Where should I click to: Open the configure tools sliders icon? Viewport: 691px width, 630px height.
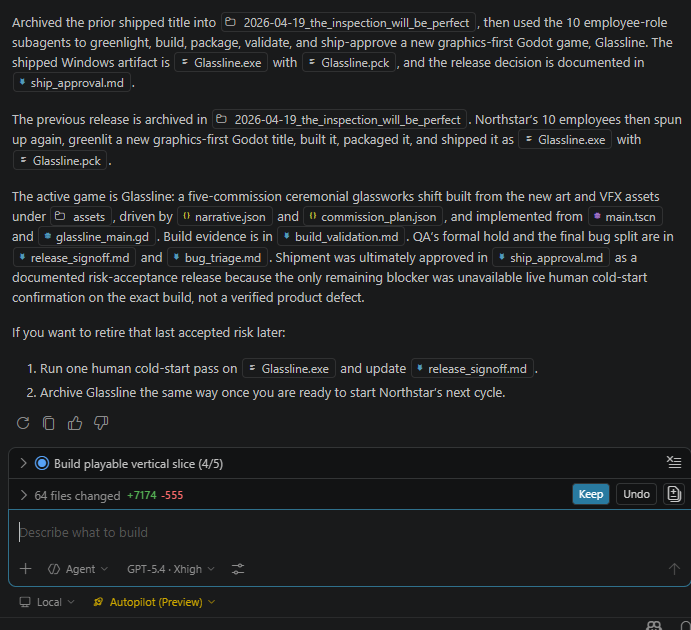point(238,569)
